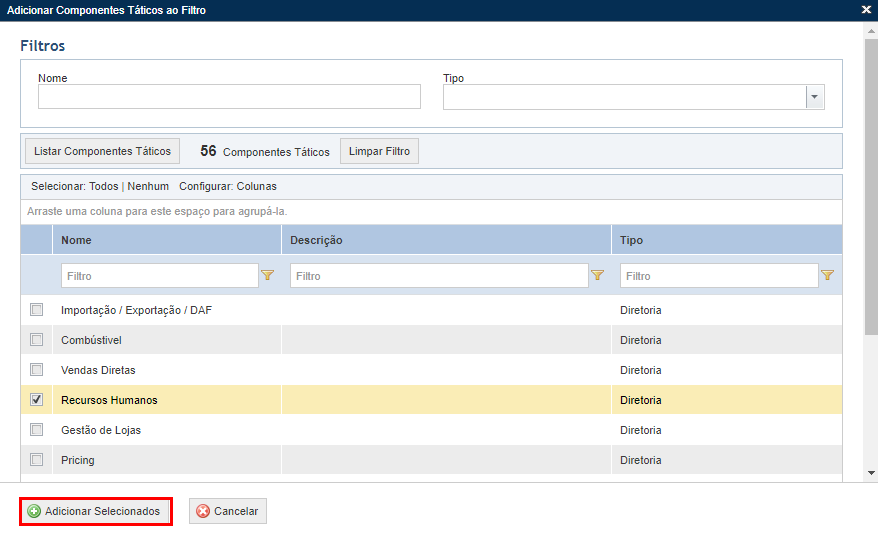Screen dimensions: 878x537
Task: Check the Importação / Exportação / DAF checkbox
Action: tap(36, 310)
